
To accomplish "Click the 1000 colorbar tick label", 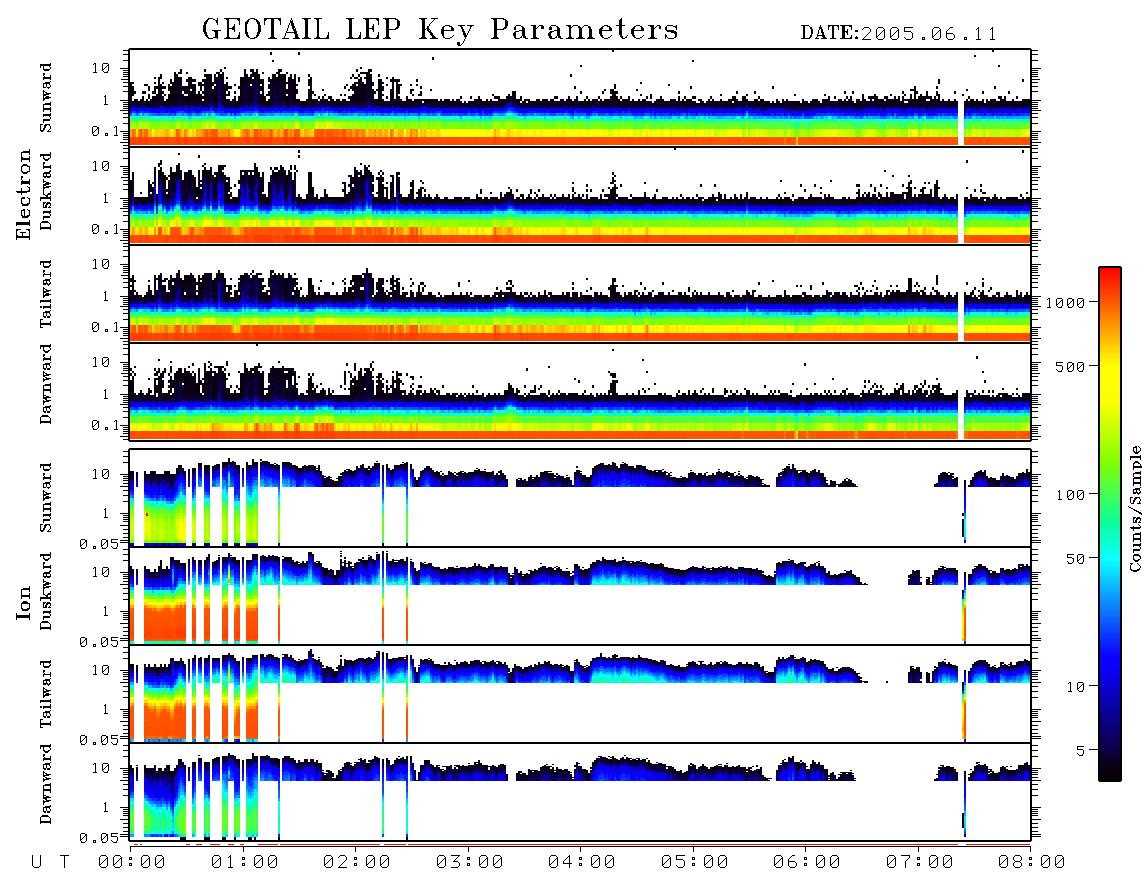I will click(1066, 302).
